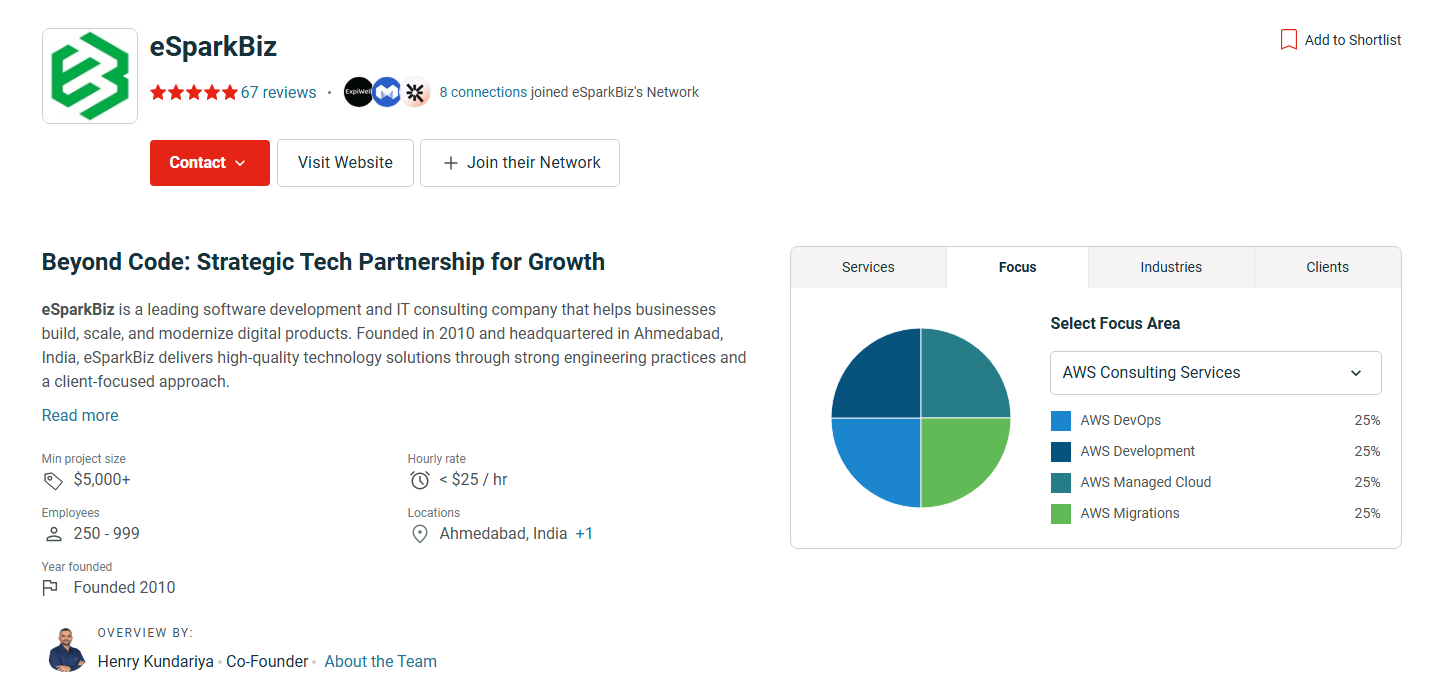Click the Founded 2010 text
Viewport: 1447px width, 694px height.
tap(124, 588)
